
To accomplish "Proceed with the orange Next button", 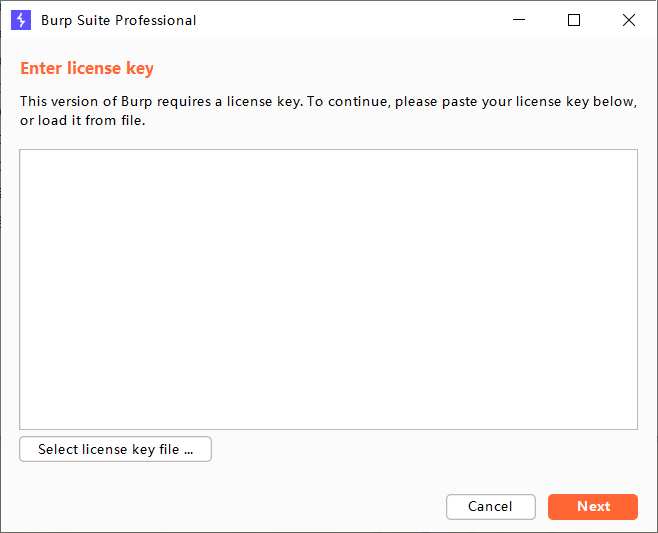I will click(592, 507).
